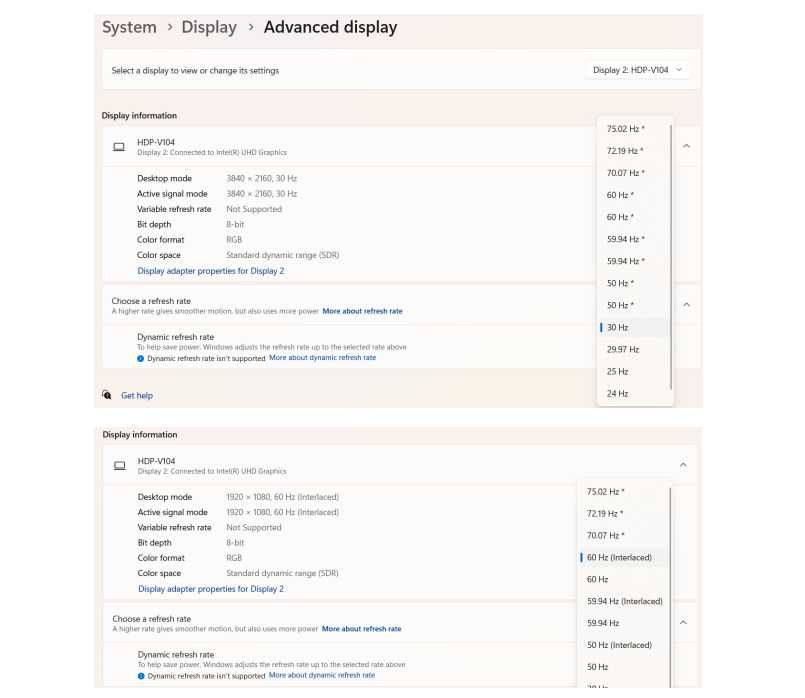805x698 pixels.
Task: Select 25 Hz from the refresh rate list
Action: (618, 371)
